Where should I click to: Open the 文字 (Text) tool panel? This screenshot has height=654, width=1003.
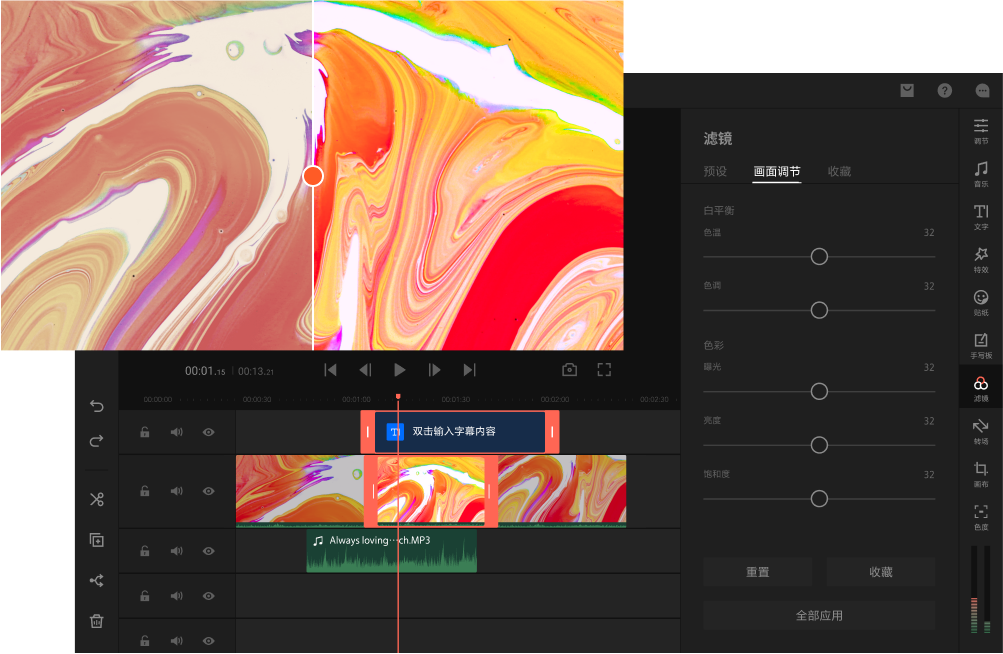pos(981,216)
